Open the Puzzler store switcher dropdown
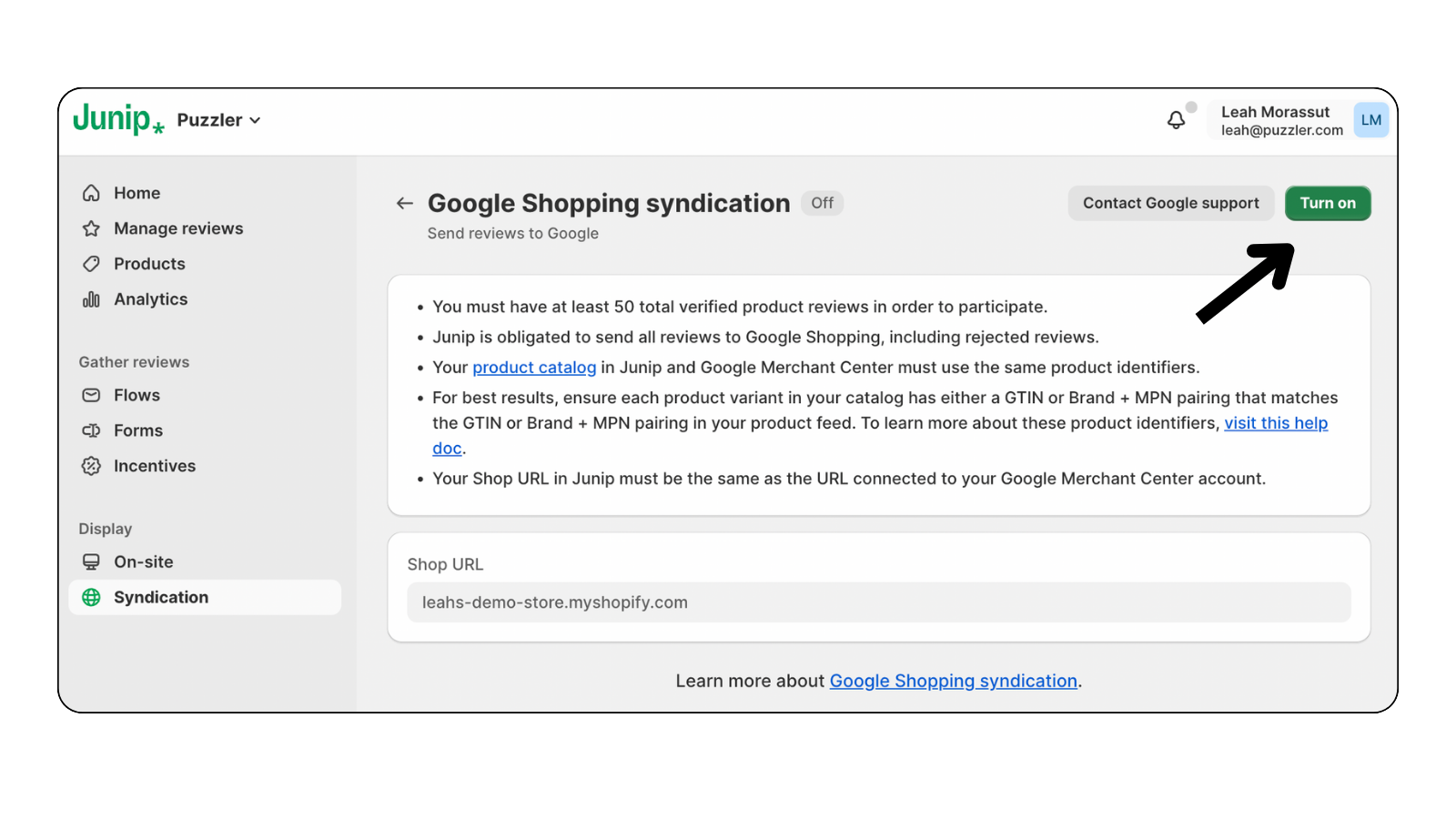Image resolution: width=1456 pixels, height=819 pixels. click(x=218, y=120)
